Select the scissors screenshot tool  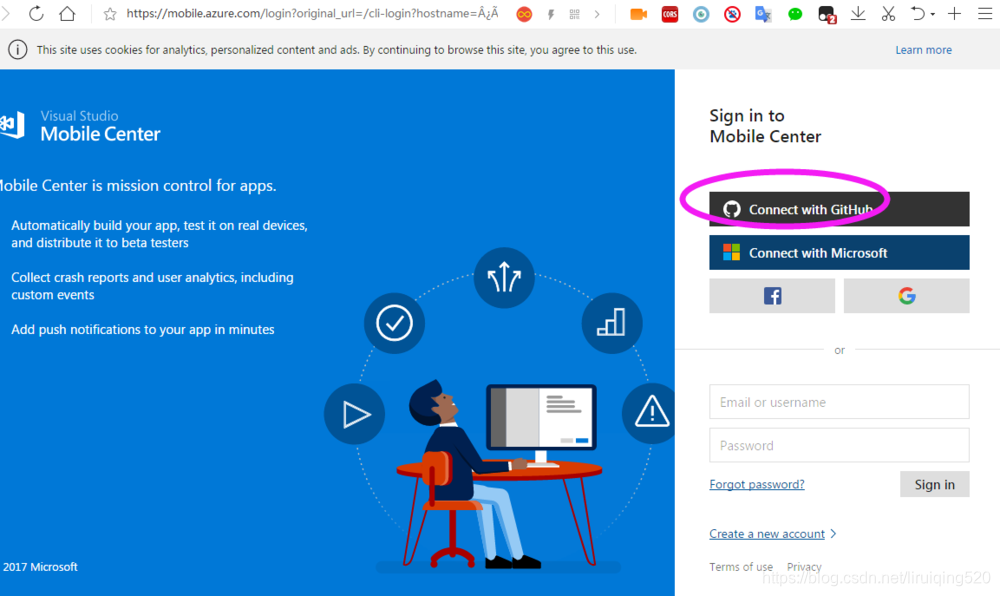888,13
